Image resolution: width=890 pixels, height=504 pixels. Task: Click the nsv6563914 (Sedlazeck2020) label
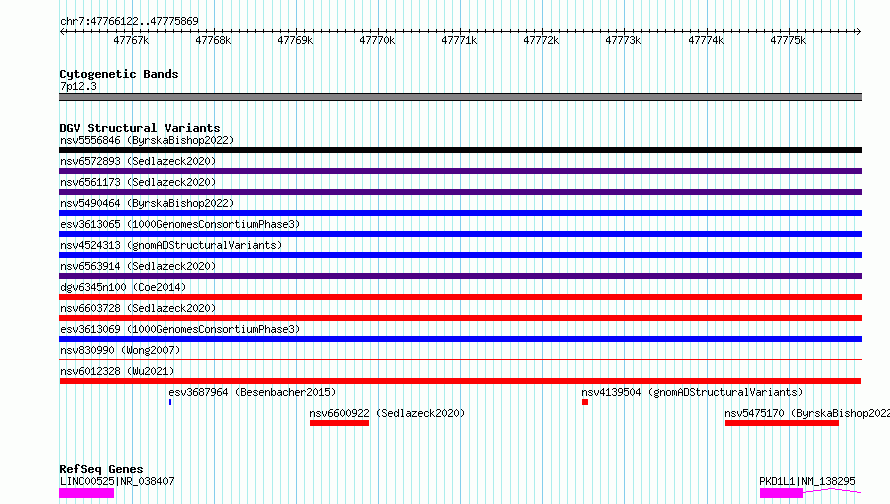[138, 266]
